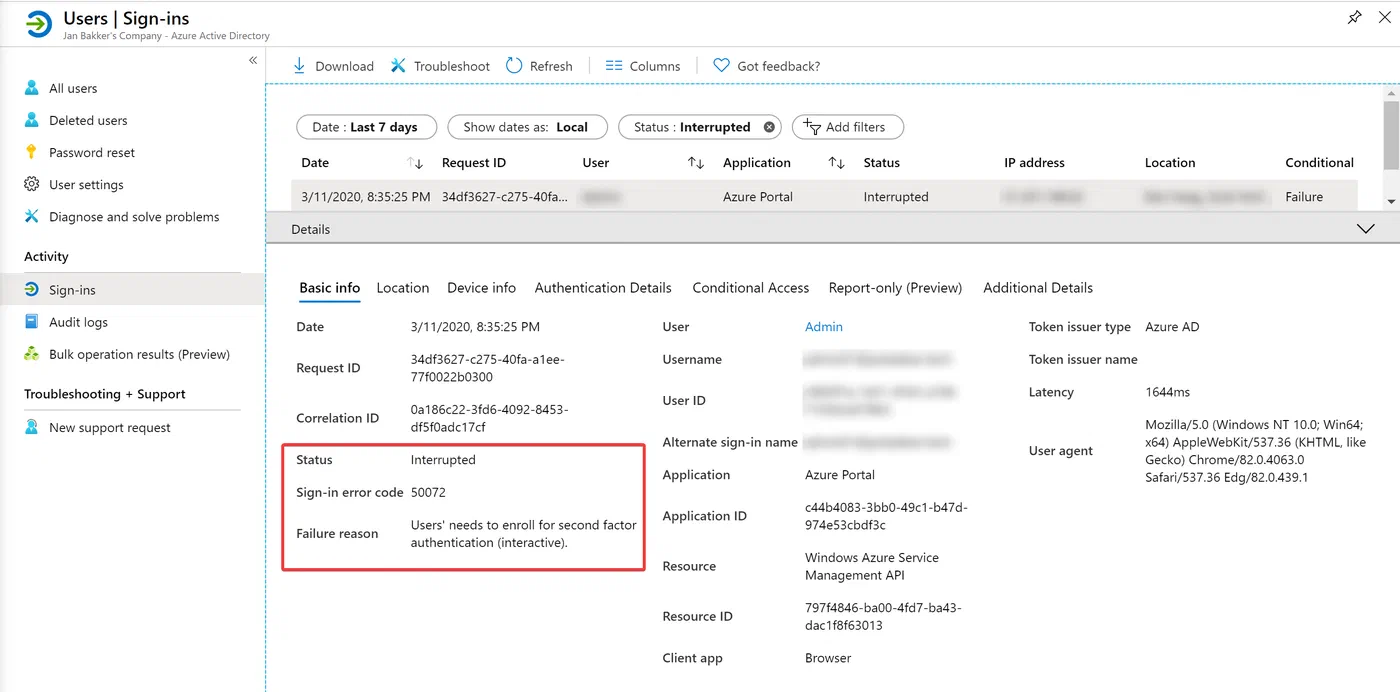The image size is (1400, 692).
Task: Open the Show dates as Local filter
Action: (x=527, y=127)
